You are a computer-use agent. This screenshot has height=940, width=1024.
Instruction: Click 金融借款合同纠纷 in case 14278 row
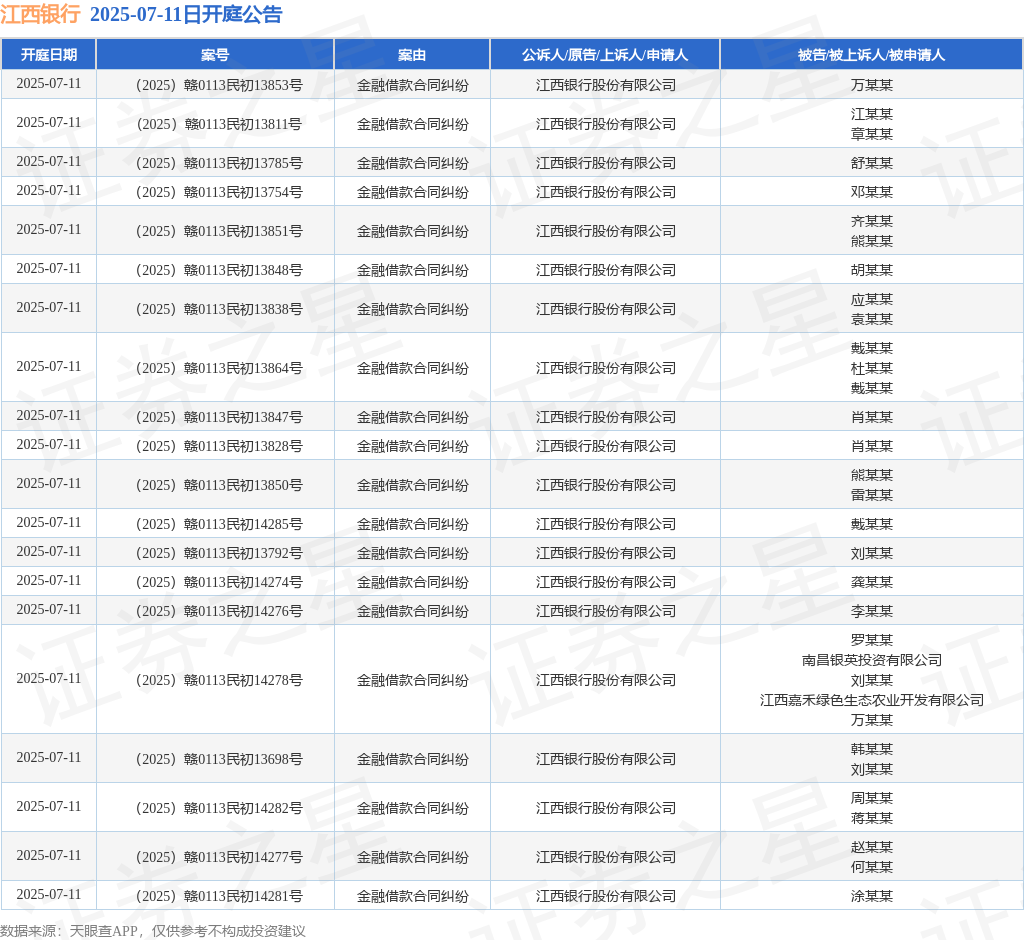(x=412, y=680)
